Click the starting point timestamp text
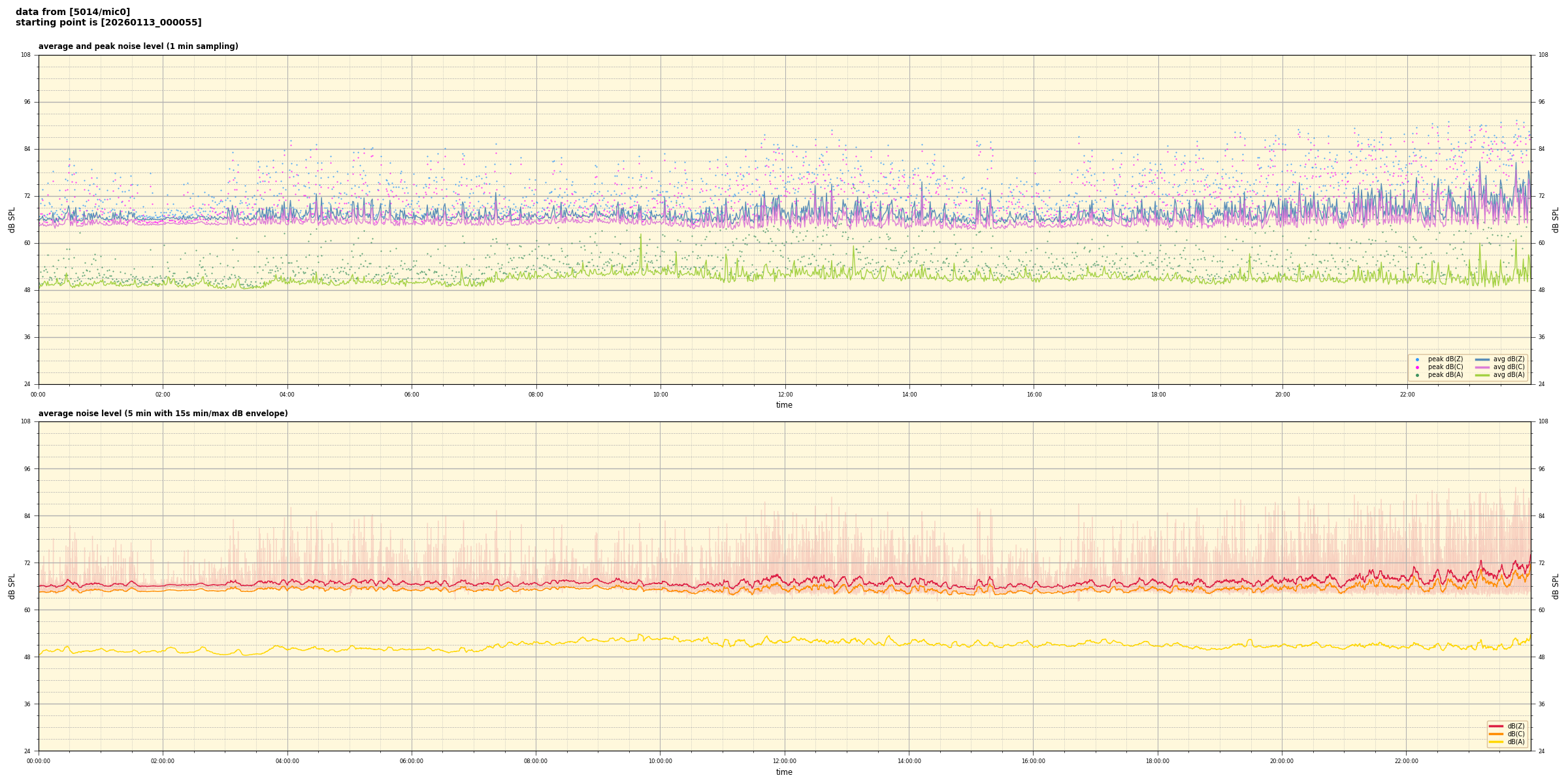The height and width of the screenshot is (784, 1568). (108, 23)
